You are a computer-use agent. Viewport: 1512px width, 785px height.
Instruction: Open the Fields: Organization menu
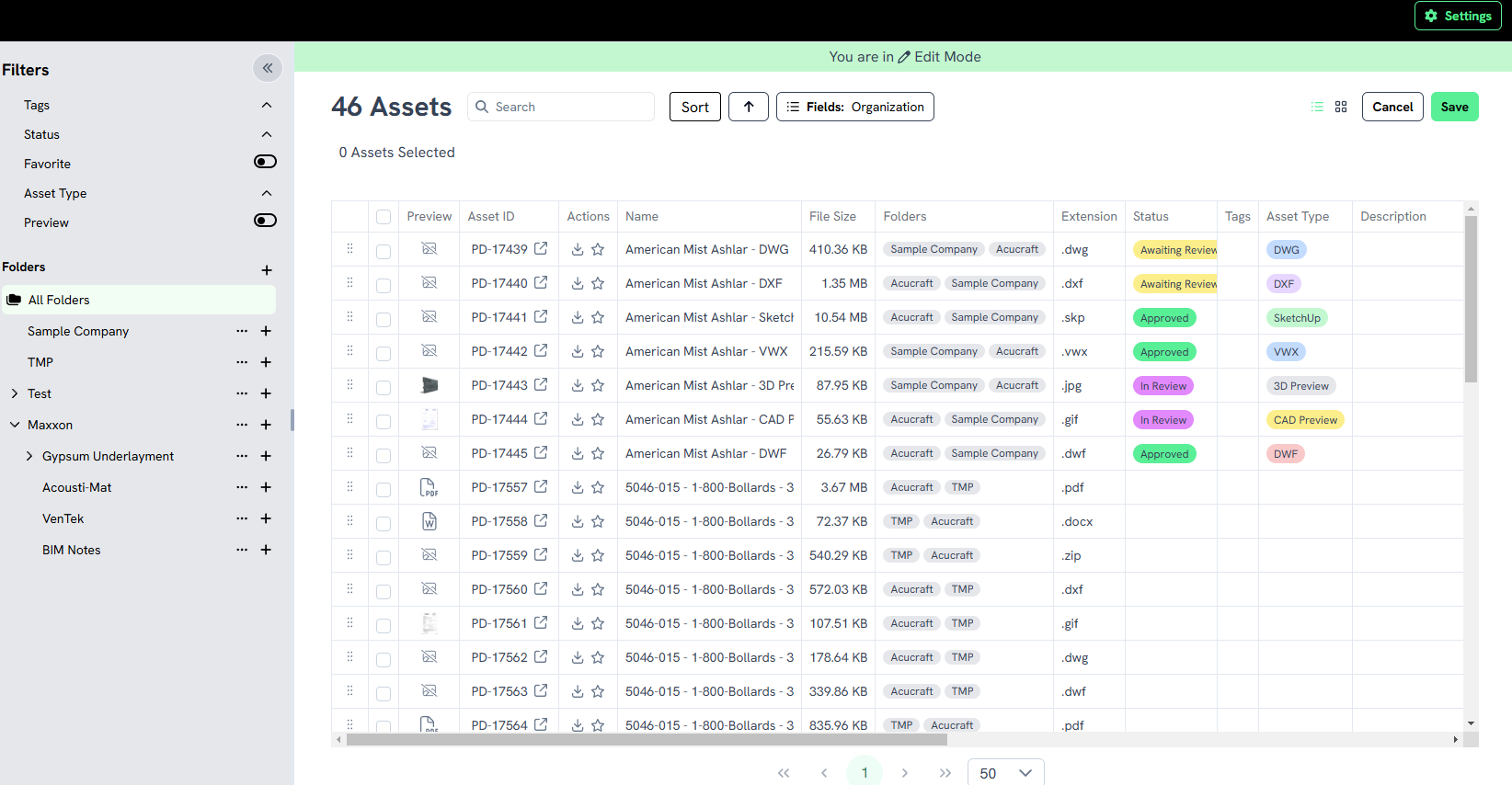pos(854,107)
